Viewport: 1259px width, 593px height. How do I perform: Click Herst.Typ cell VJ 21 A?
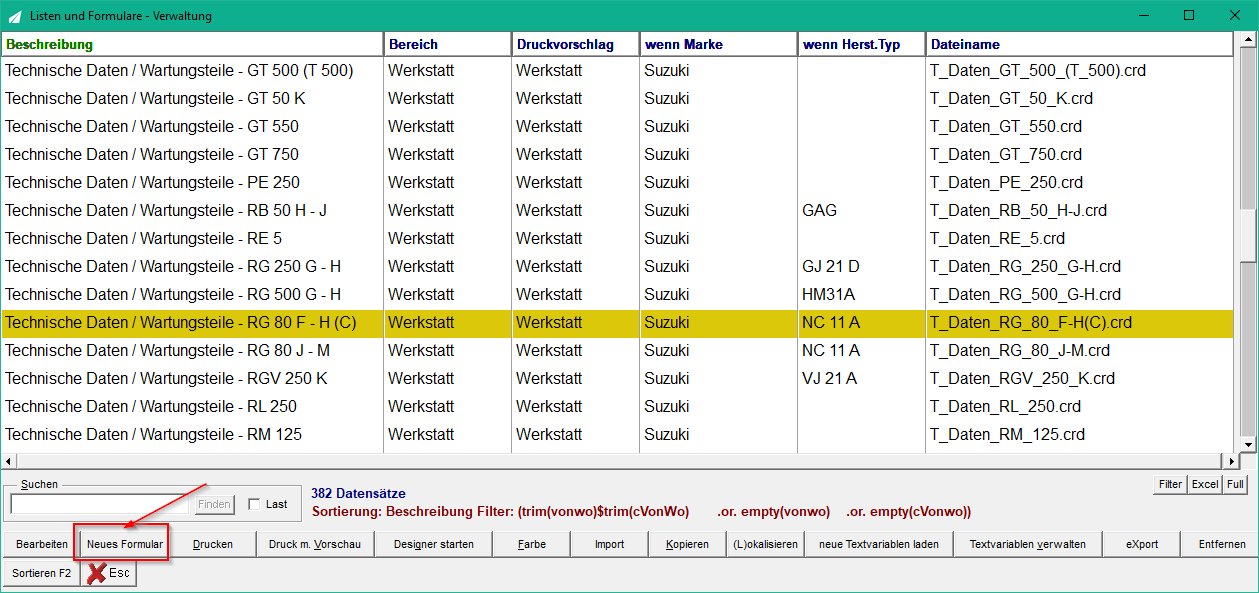point(829,378)
